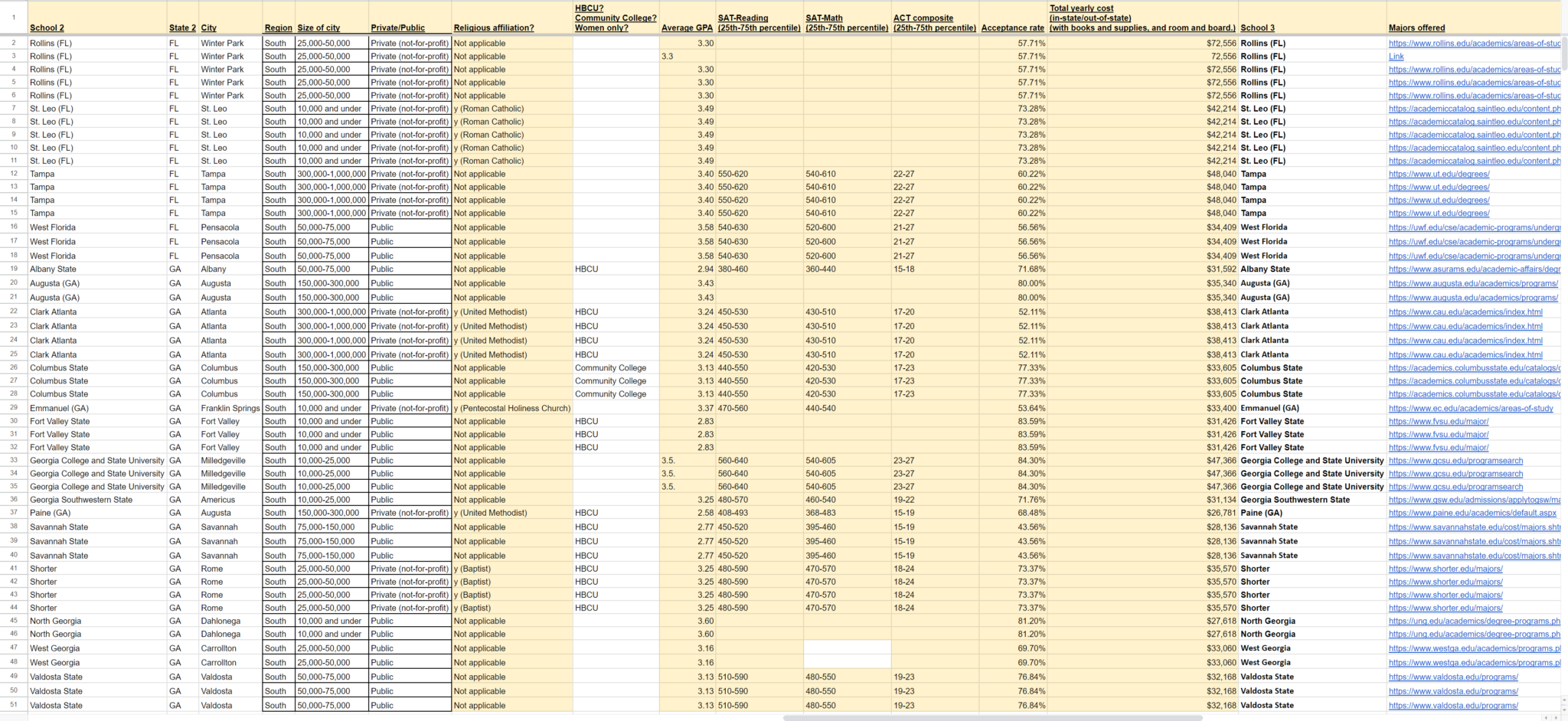Image resolution: width=1568 pixels, height=721 pixels.
Task: Click the scroll left arrow button
Action: (1547, 718)
